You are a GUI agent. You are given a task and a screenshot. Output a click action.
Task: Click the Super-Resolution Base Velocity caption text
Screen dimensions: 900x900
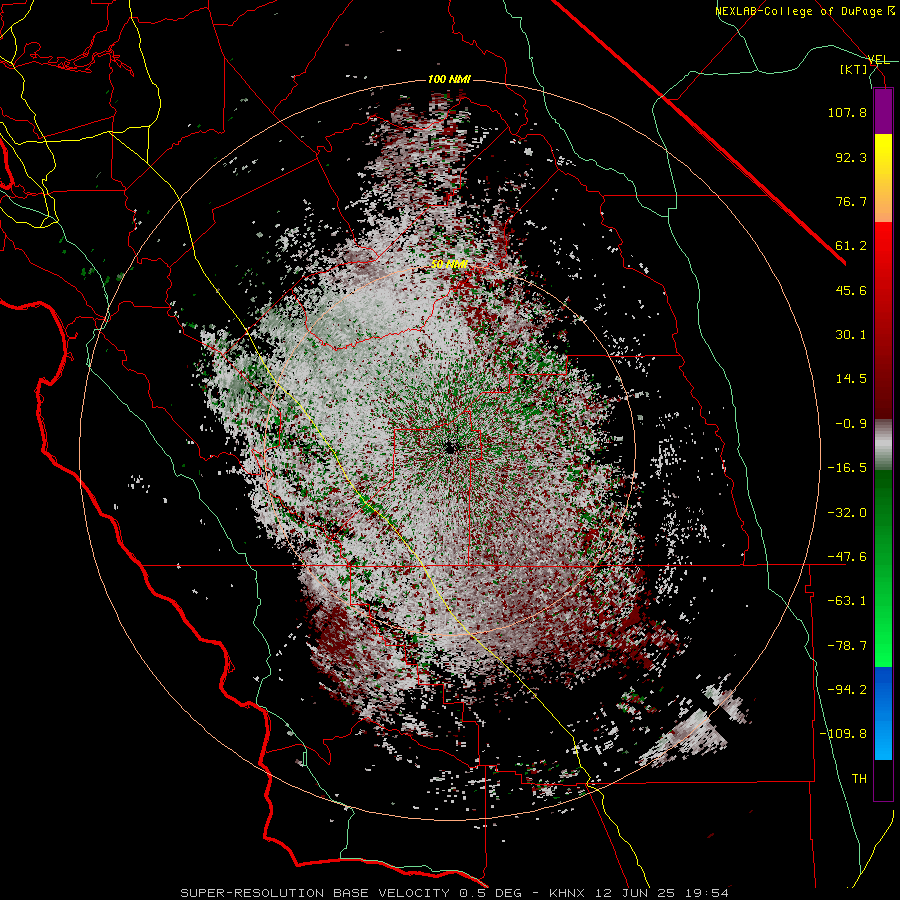click(x=454, y=893)
